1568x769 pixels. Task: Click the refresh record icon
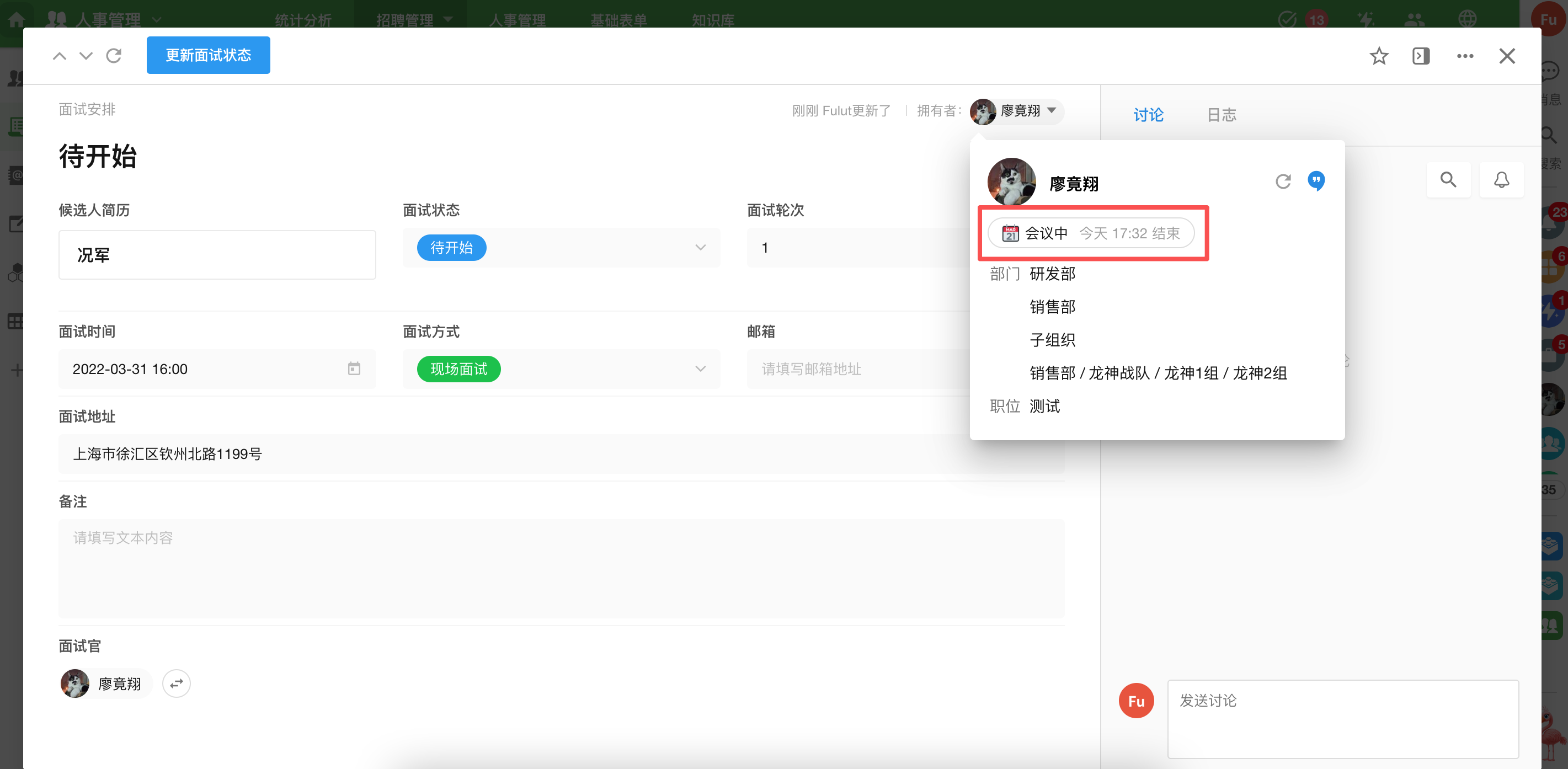pyautogui.click(x=114, y=56)
